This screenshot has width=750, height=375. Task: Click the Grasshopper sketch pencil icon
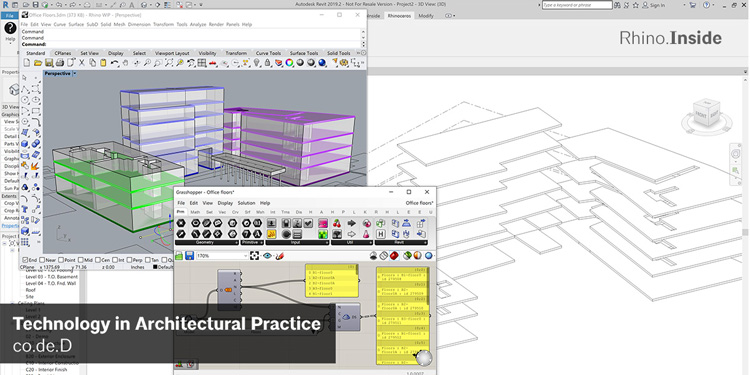280,255
